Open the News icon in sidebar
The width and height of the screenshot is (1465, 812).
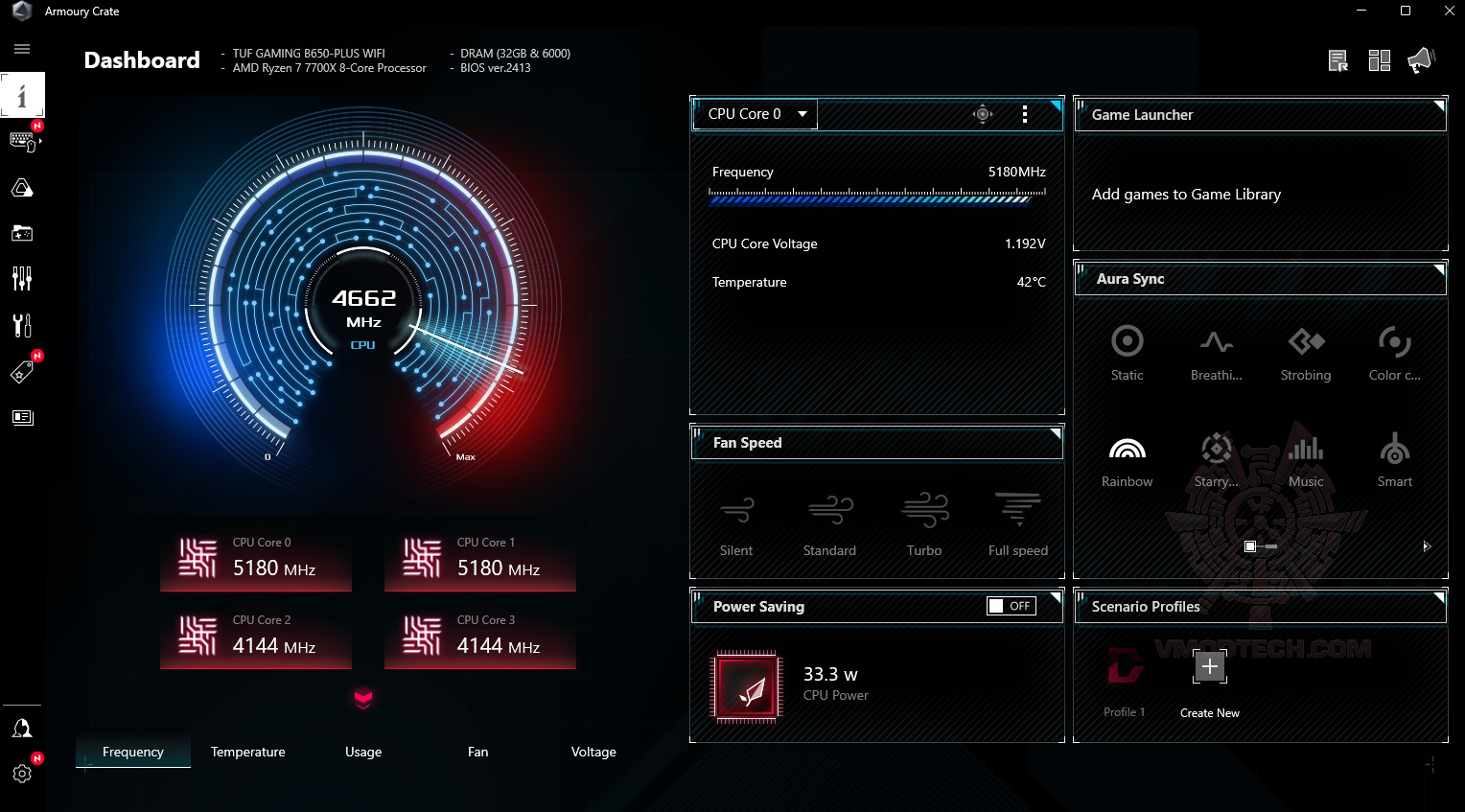22,417
